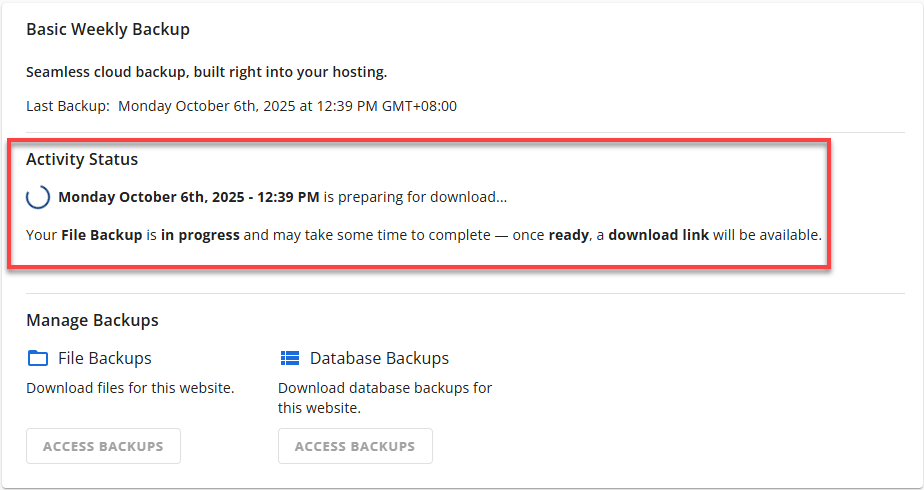Click the bold "in progress" text
Viewport: 924px width, 490px height.
pos(200,236)
